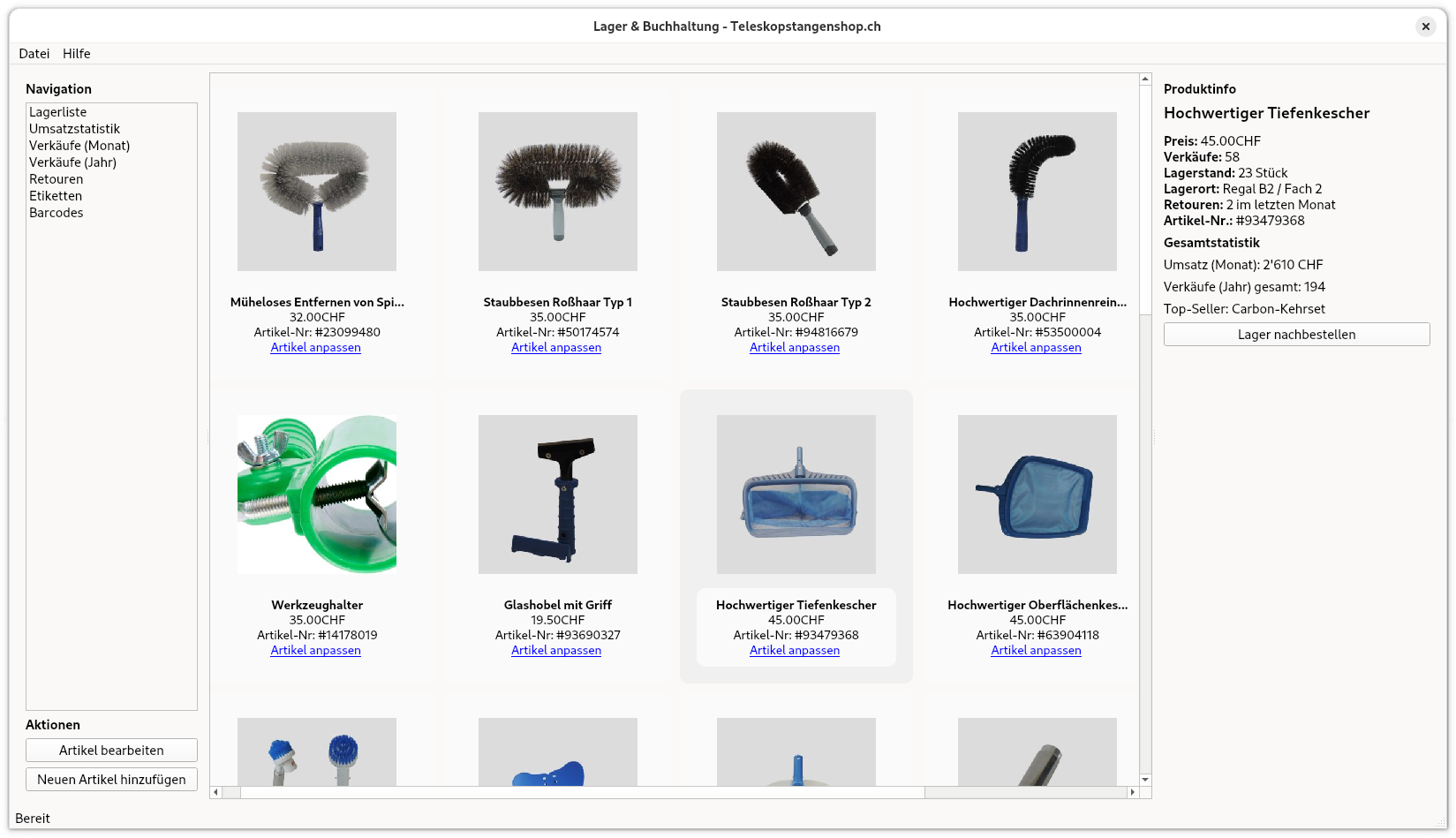The height and width of the screenshot is (838, 1456).
Task: Open the Hilfe menu
Action: pos(77,54)
